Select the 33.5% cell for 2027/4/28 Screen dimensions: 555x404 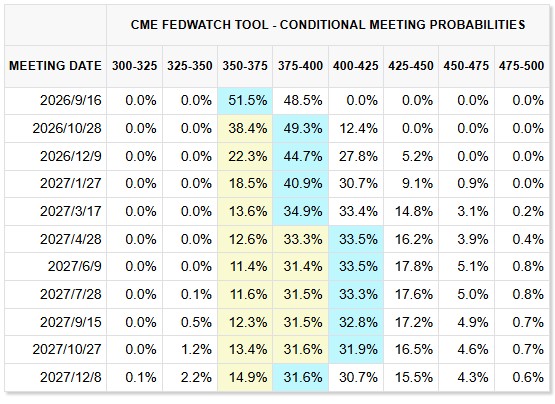[x=358, y=239]
